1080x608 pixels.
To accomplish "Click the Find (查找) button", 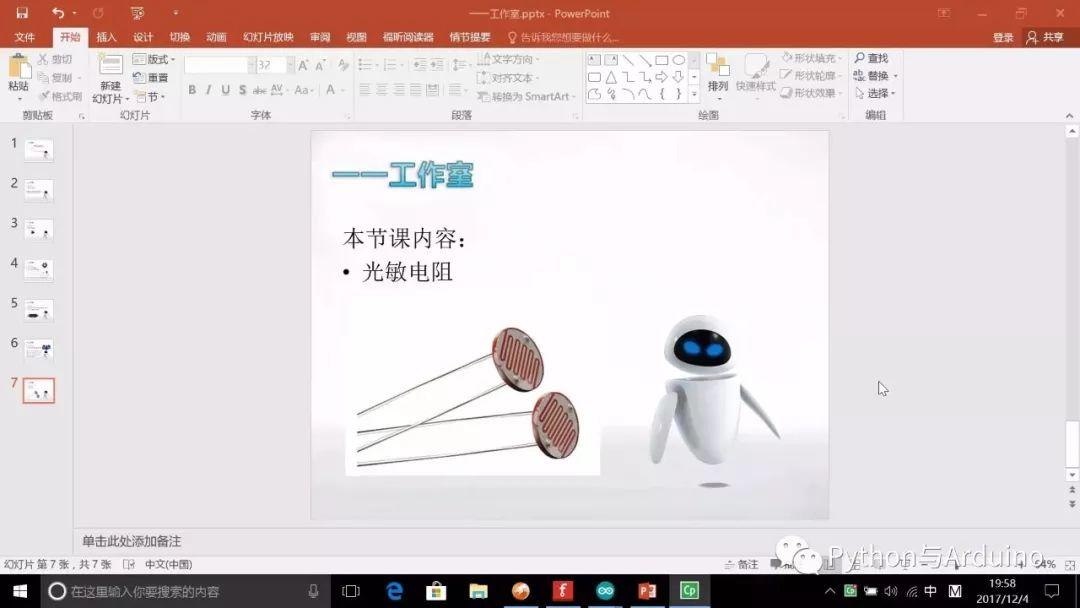I will click(871, 59).
